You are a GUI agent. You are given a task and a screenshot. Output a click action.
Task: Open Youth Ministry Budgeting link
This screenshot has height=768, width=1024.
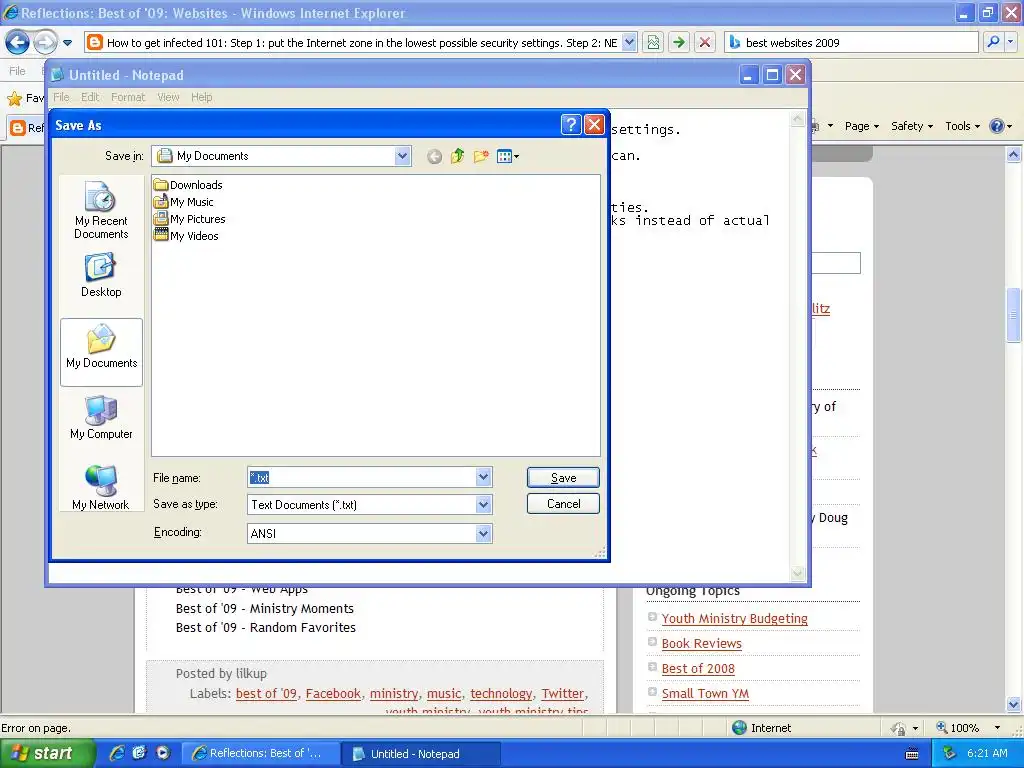click(x=734, y=618)
